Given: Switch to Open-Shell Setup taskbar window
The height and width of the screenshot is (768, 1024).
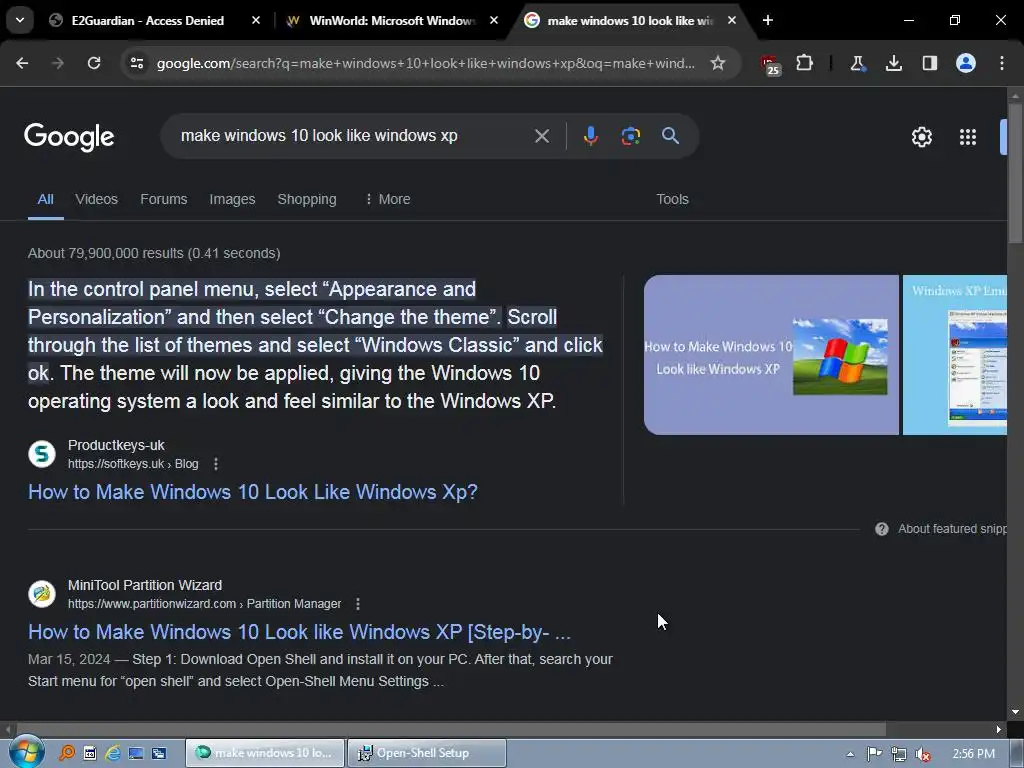Looking at the screenshot, I should coord(427,753).
